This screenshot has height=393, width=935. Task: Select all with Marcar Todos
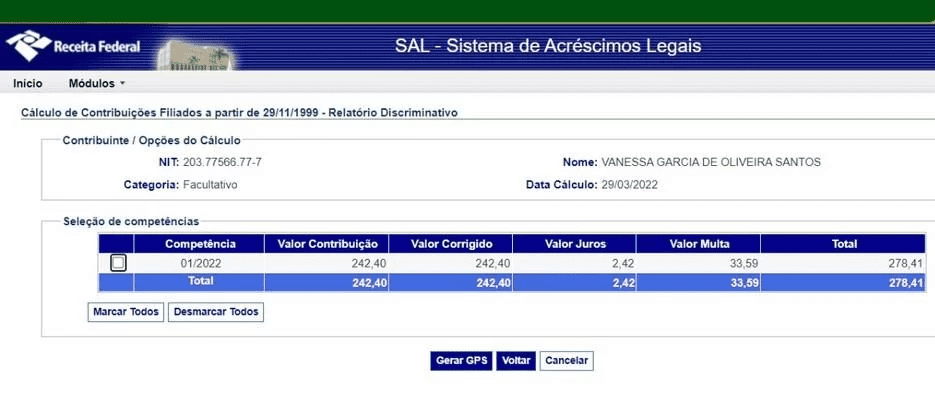[x=126, y=312]
